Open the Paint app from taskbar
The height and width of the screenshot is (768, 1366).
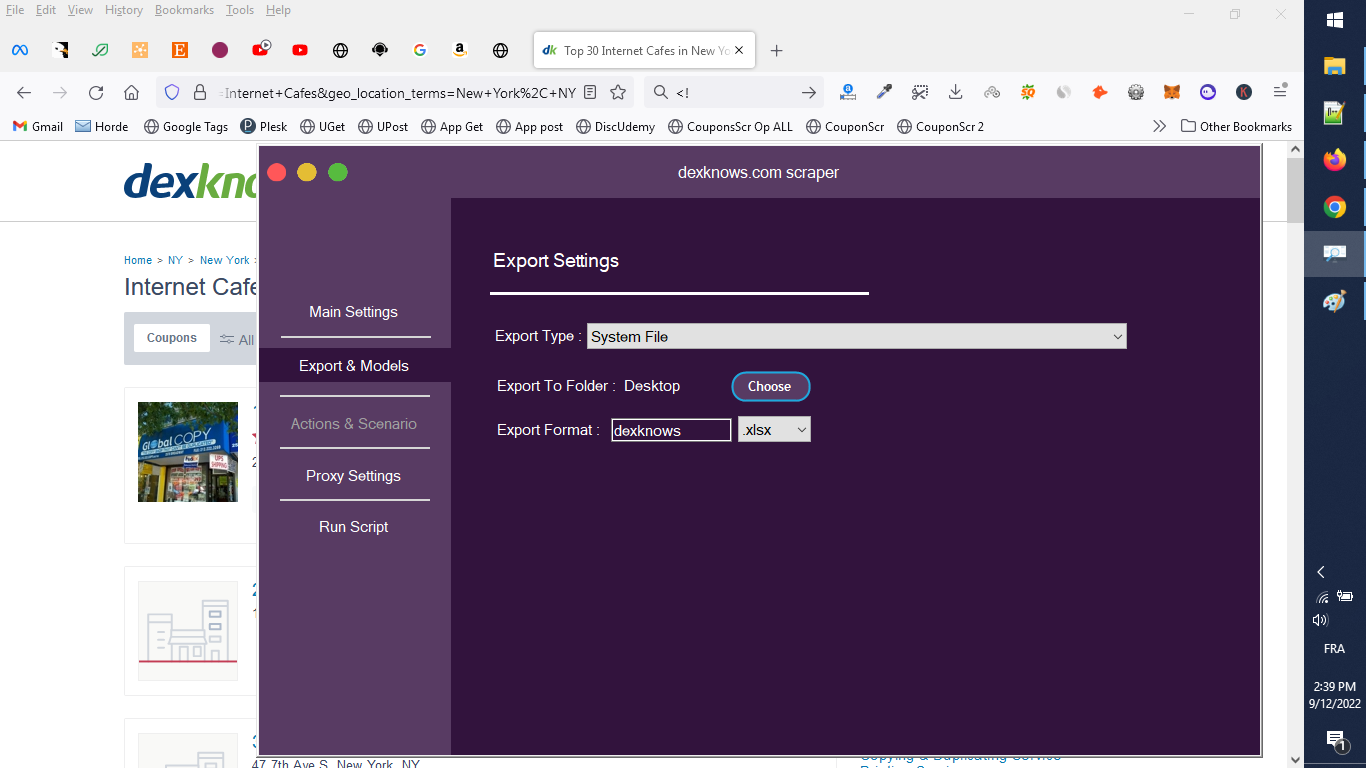[1335, 301]
